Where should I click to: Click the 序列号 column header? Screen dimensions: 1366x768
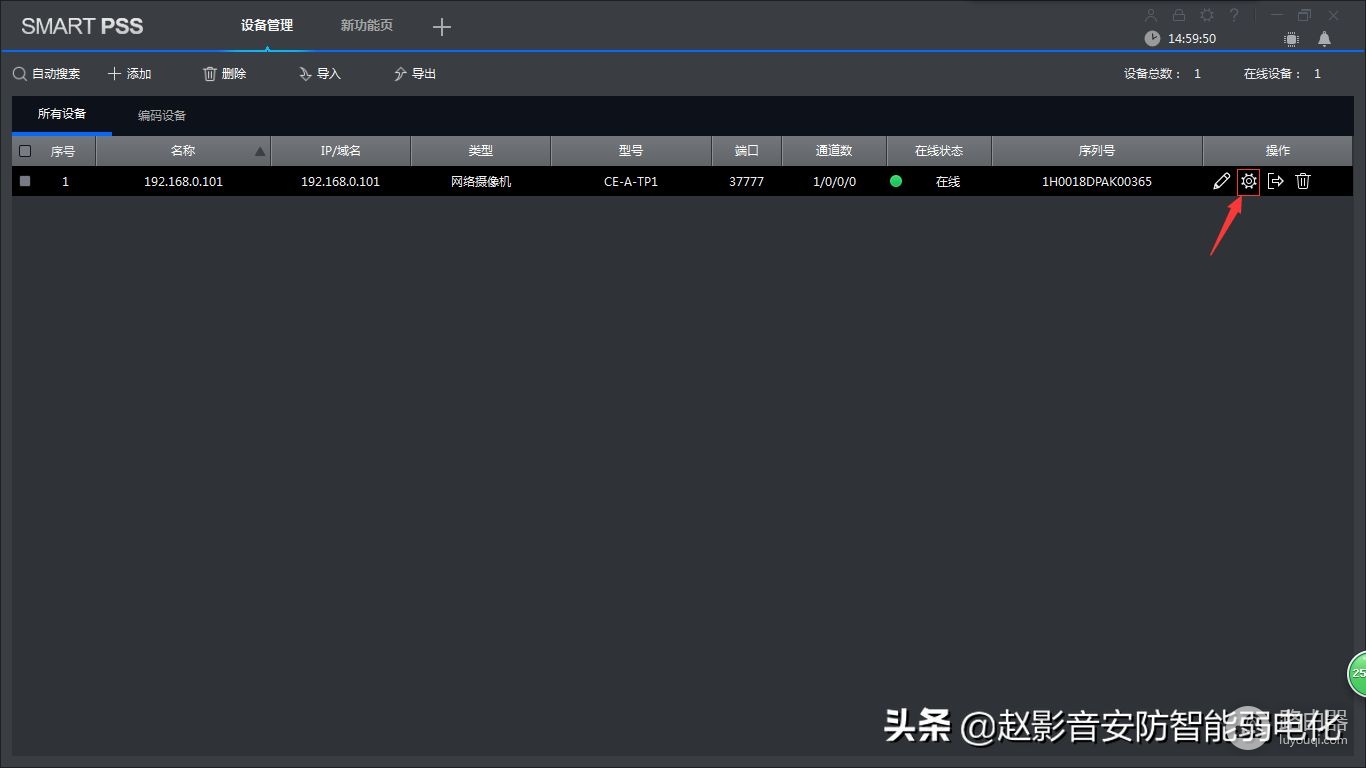pos(1097,151)
